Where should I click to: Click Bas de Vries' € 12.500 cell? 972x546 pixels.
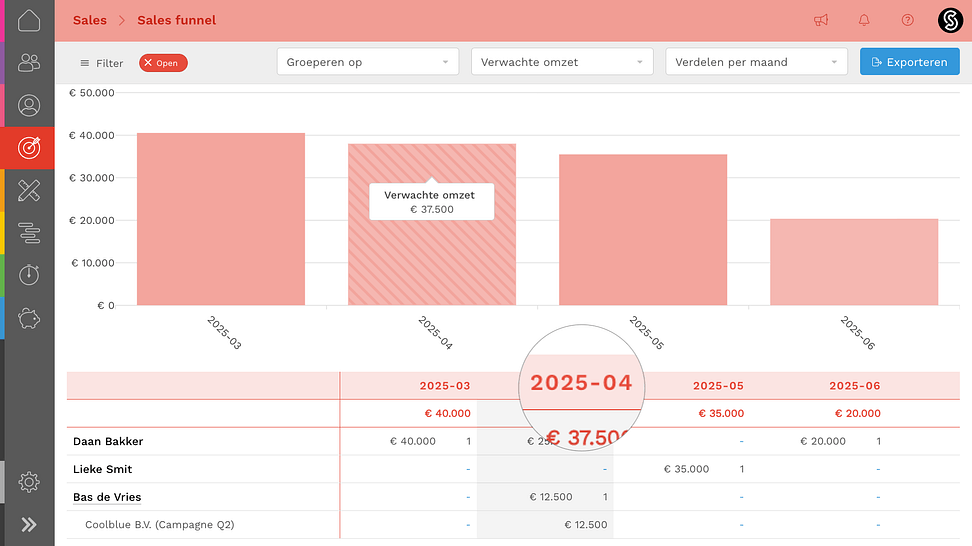click(x=551, y=497)
